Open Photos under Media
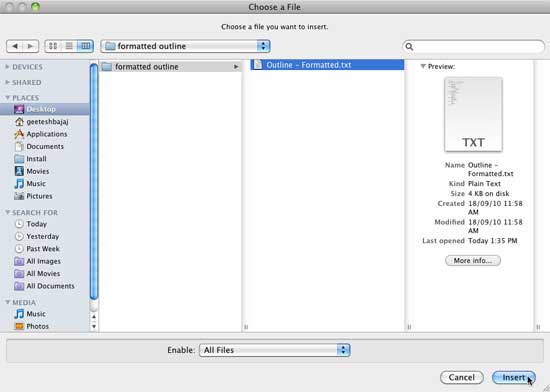Image resolution: width=550 pixels, height=392 pixels. pos(45,326)
